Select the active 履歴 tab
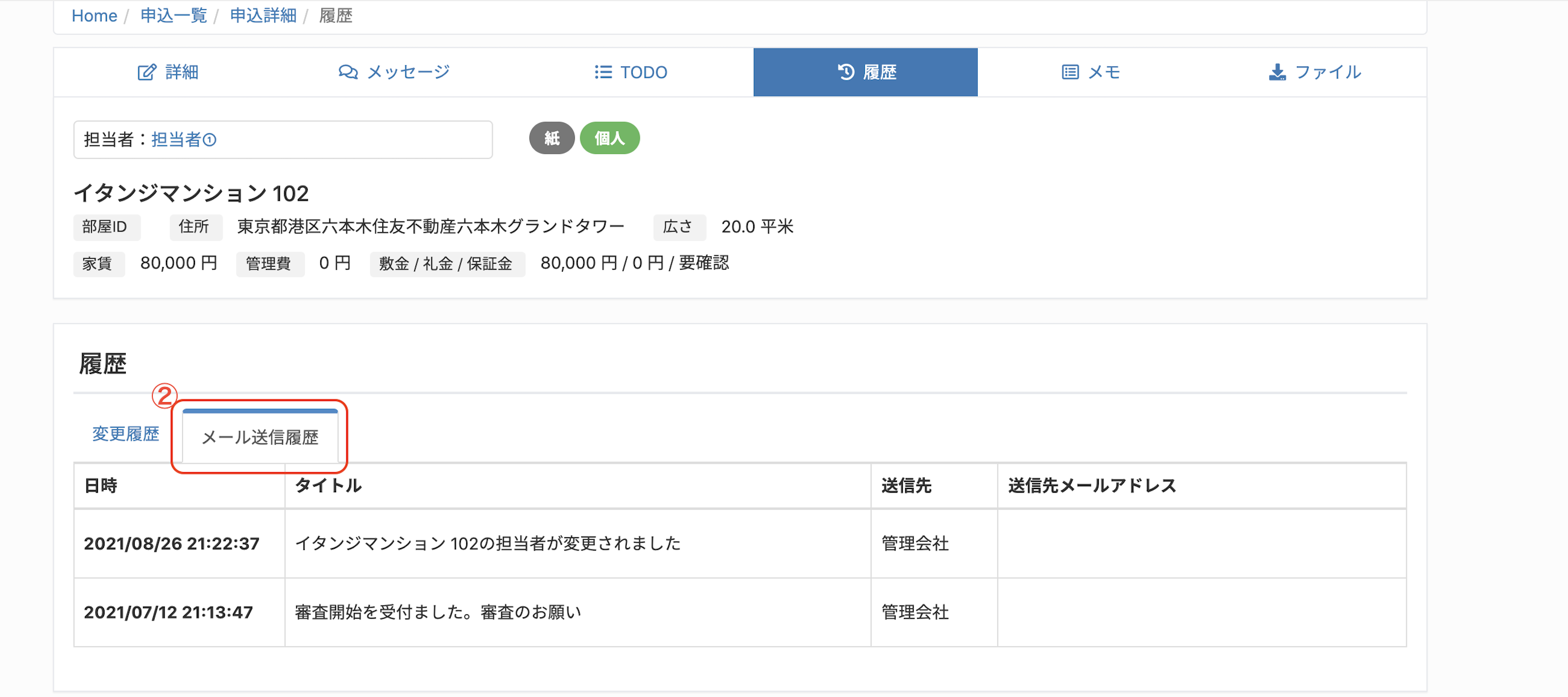 point(865,73)
